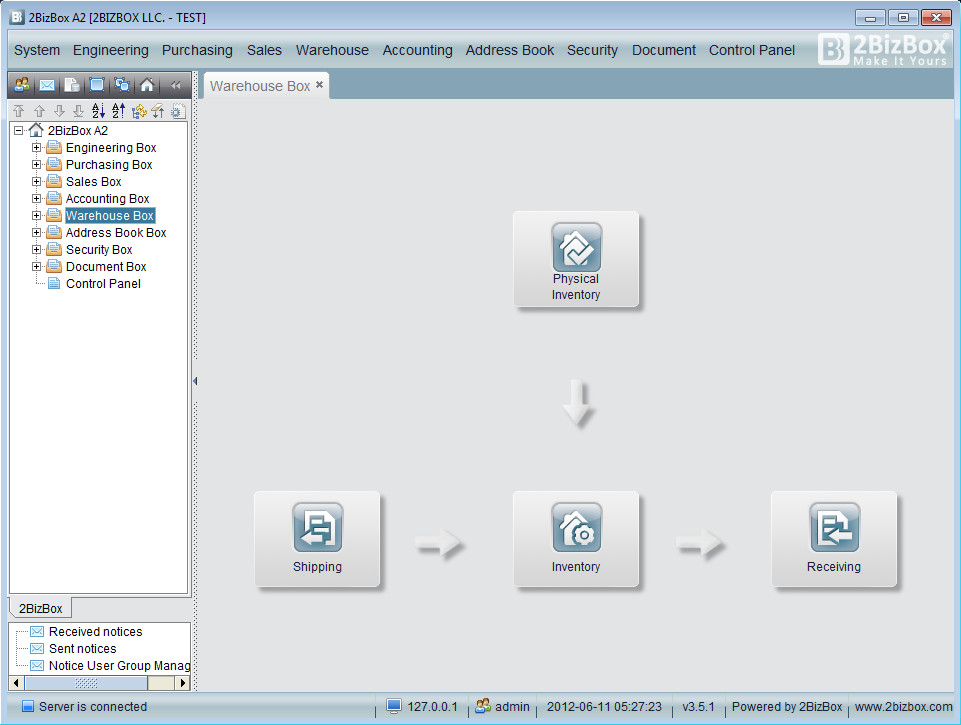Expand the Accounting Box tree node
The width and height of the screenshot is (961, 725).
[36, 199]
